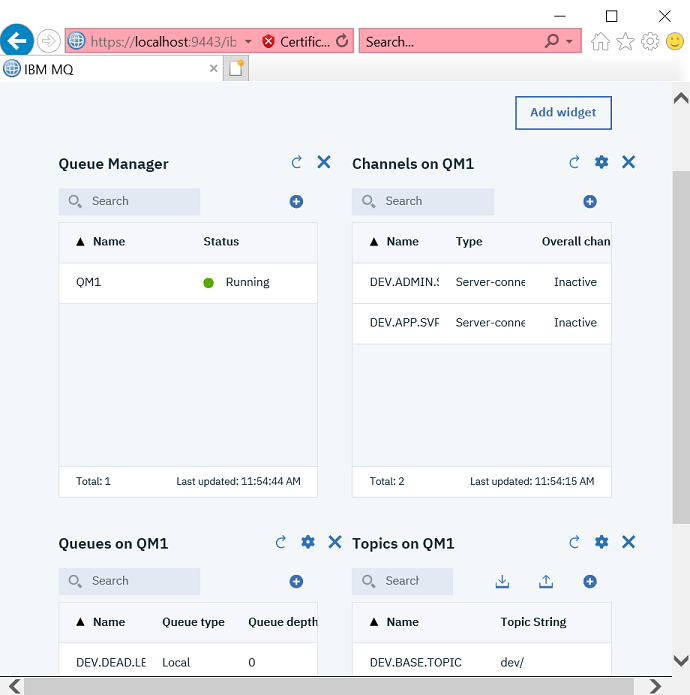The height and width of the screenshot is (695, 690).
Task: Sort Queue Manager list by Status column
Action: click(221, 242)
